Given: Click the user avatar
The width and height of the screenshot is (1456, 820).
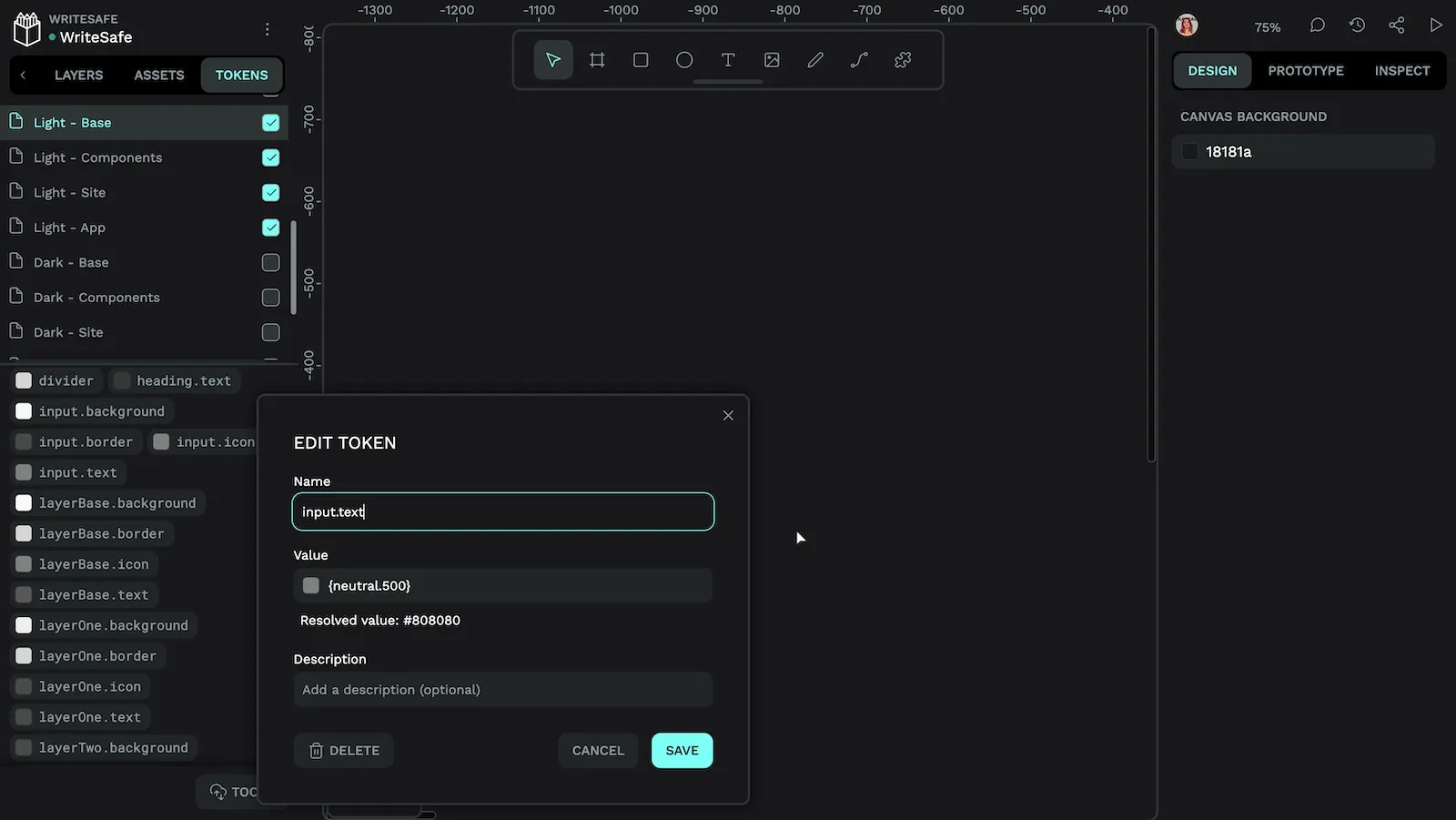Looking at the screenshot, I should point(1187,25).
